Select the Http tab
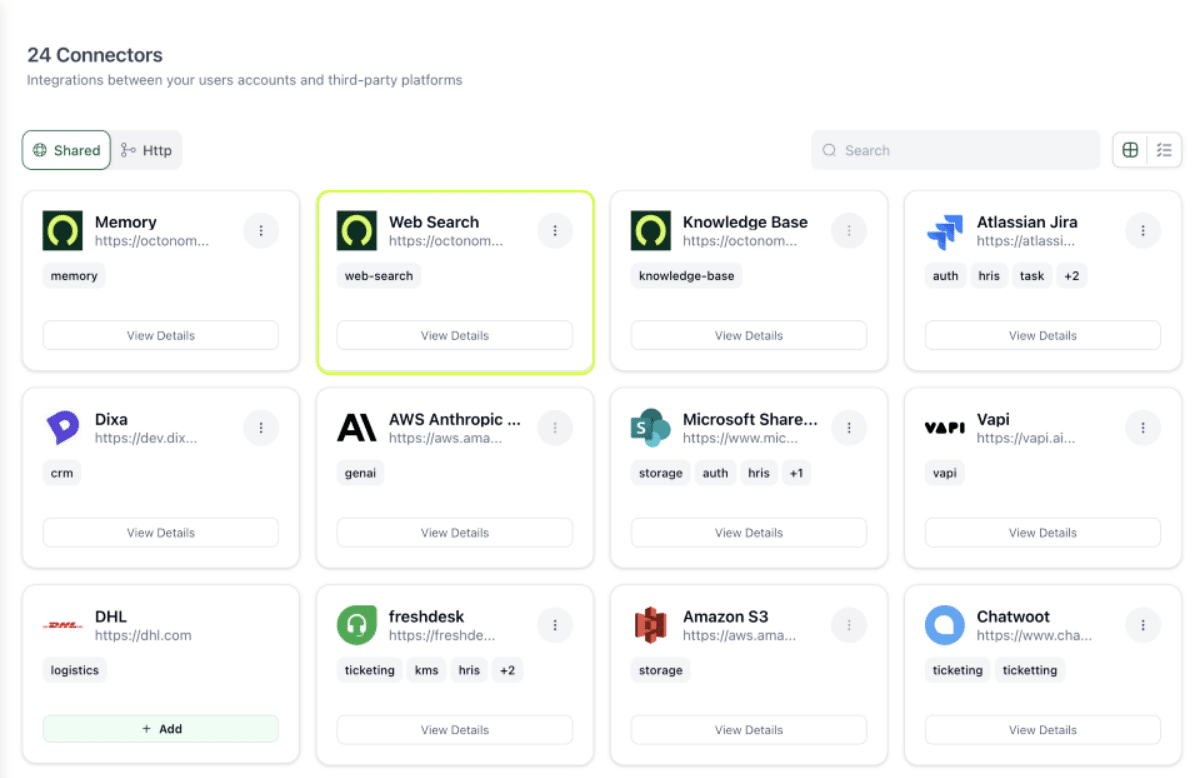 [147, 150]
